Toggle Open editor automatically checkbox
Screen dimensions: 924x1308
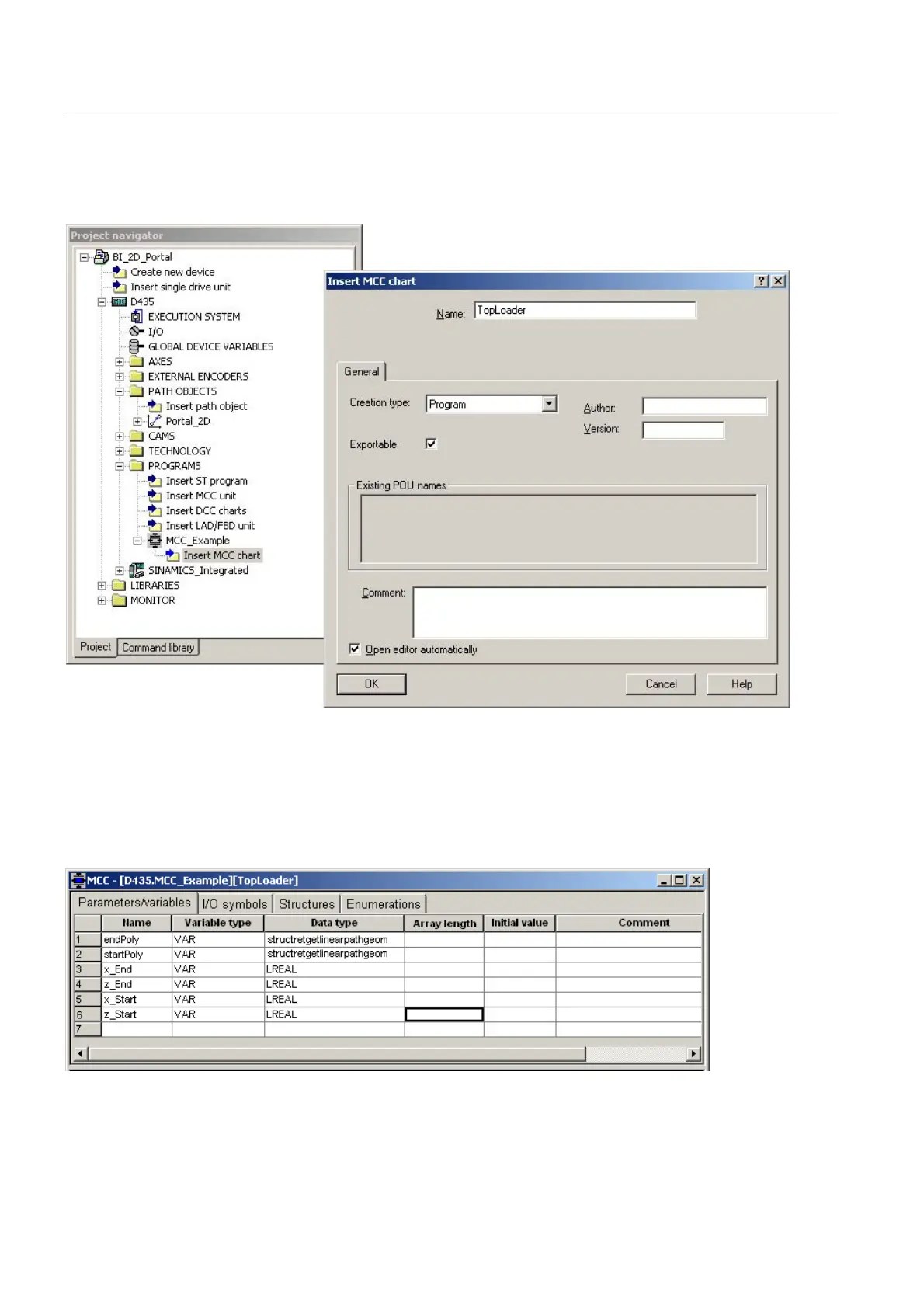tap(355, 649)
